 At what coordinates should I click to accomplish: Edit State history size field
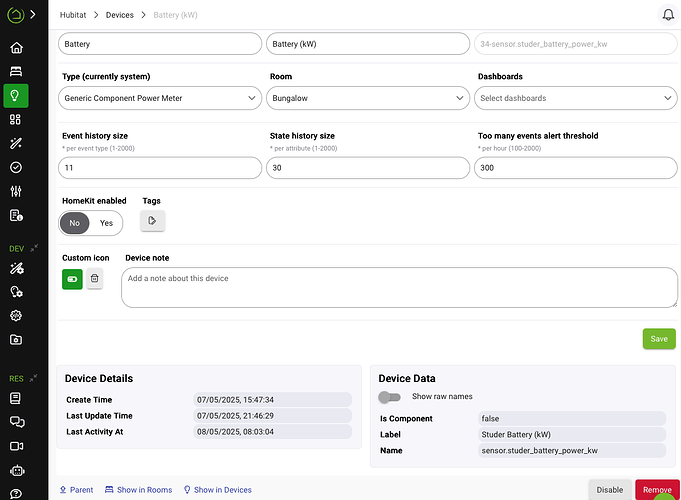pos(368,168)
